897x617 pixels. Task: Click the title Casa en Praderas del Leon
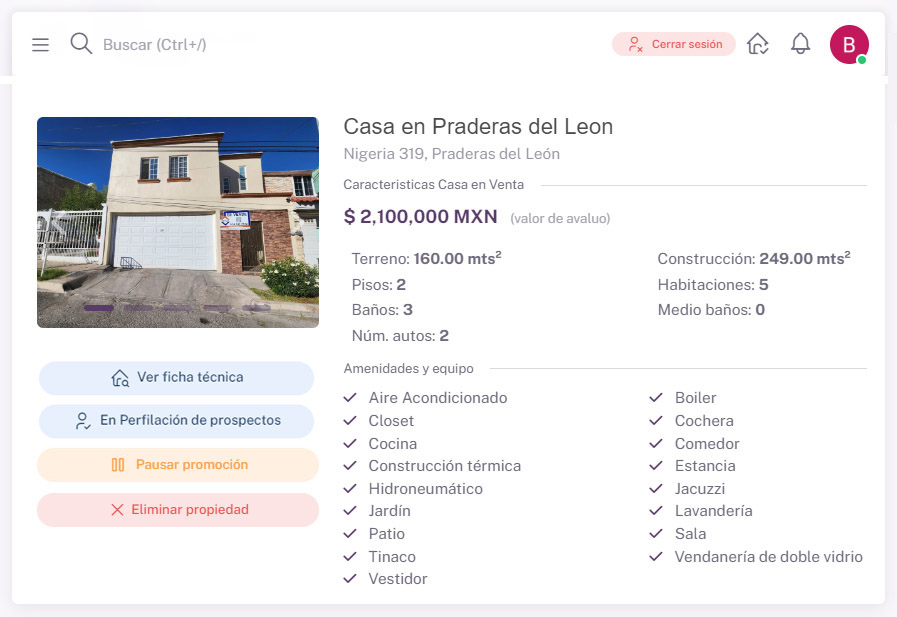(478, 127)
